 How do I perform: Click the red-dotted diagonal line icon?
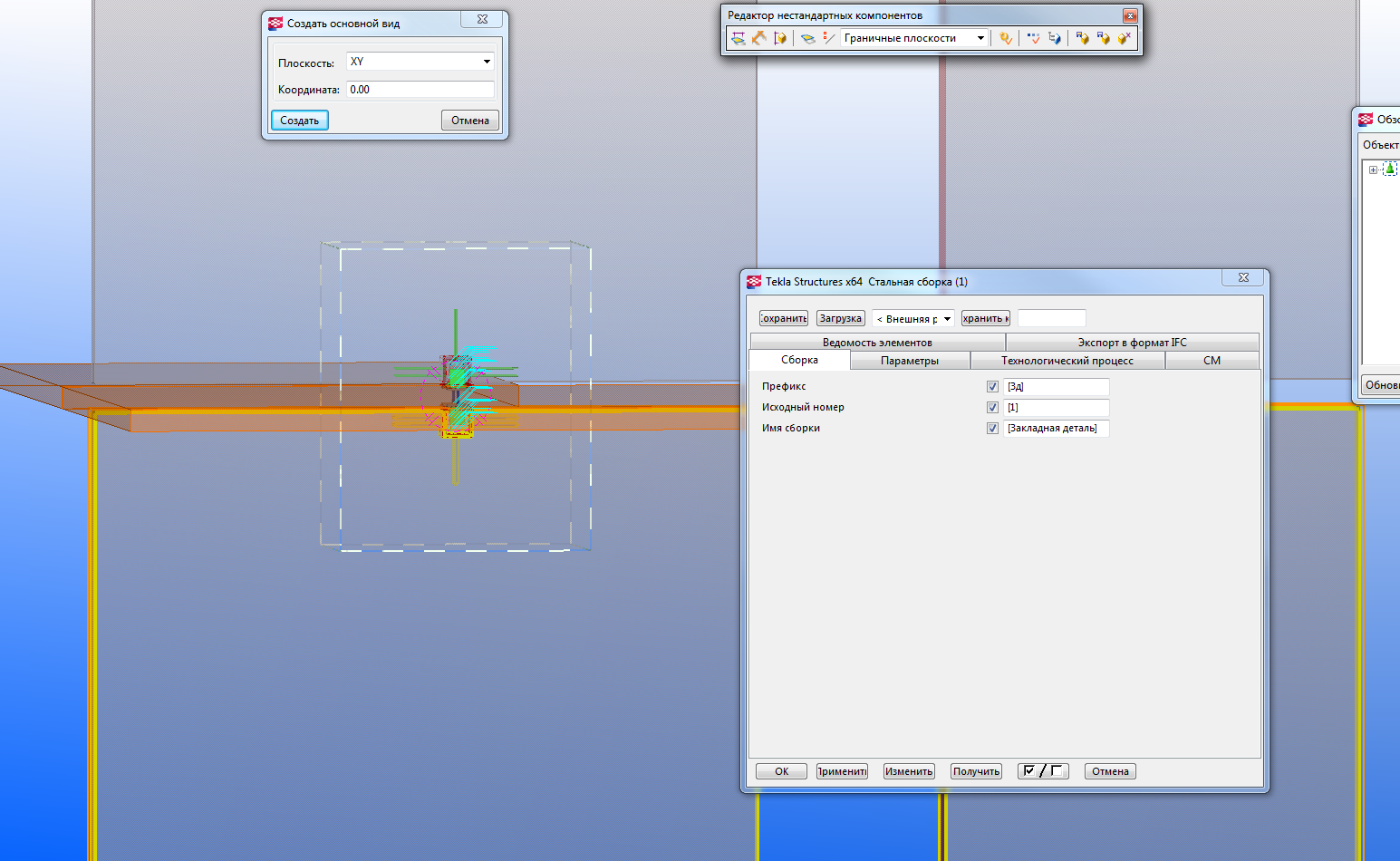[828, 38]
